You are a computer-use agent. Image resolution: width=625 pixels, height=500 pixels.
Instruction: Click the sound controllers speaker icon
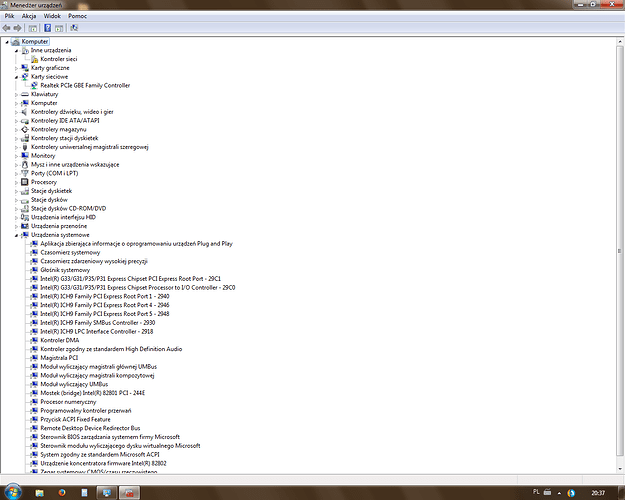[x=25, y=112]
